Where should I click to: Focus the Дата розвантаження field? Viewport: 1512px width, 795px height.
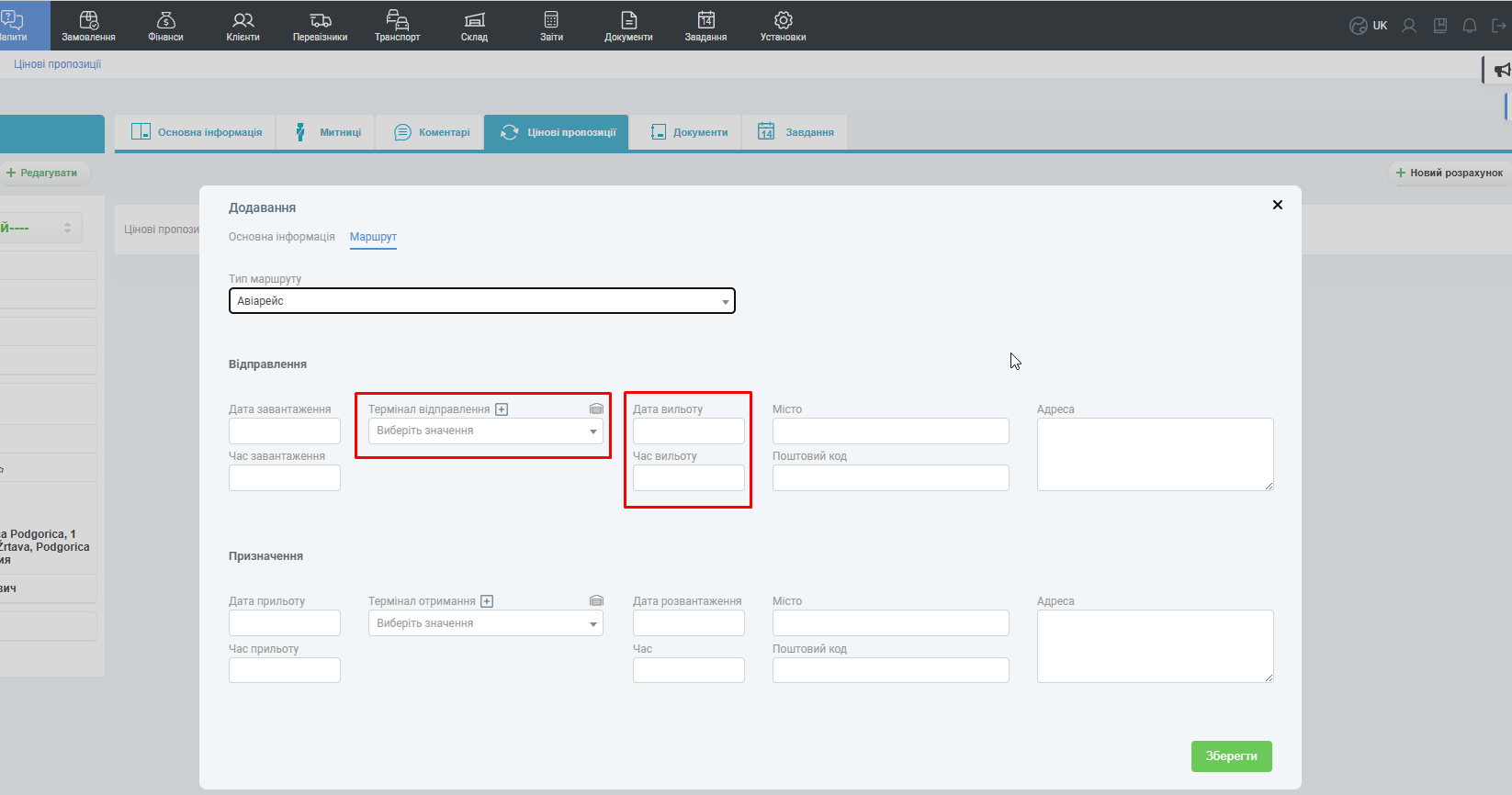[689, 623]
